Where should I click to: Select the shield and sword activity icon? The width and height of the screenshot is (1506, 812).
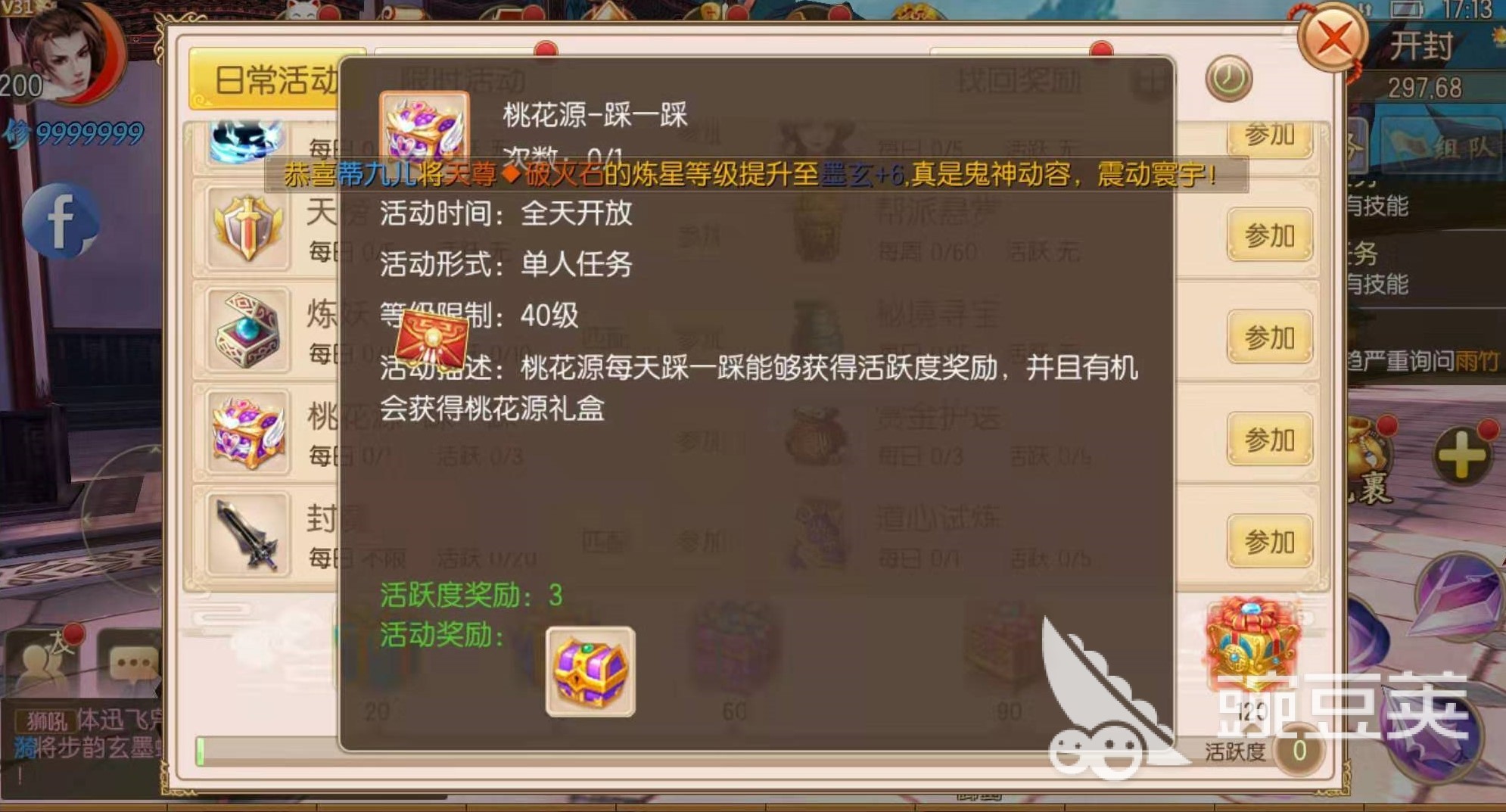click(247, 227)
